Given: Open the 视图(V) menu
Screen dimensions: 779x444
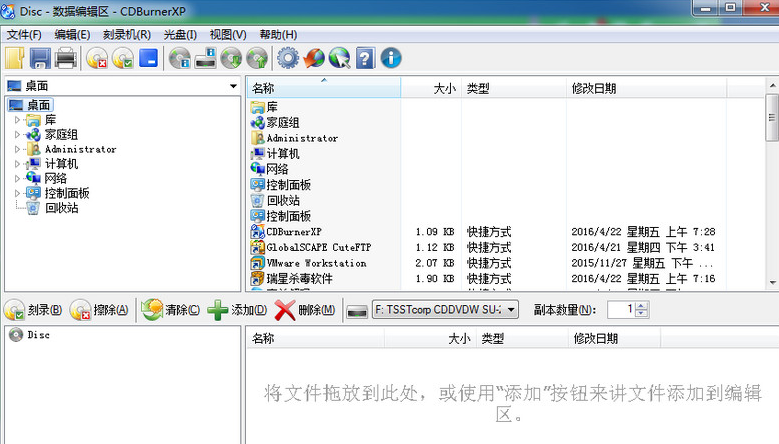Looking at the screenshot, I should [x=228, y=35].
